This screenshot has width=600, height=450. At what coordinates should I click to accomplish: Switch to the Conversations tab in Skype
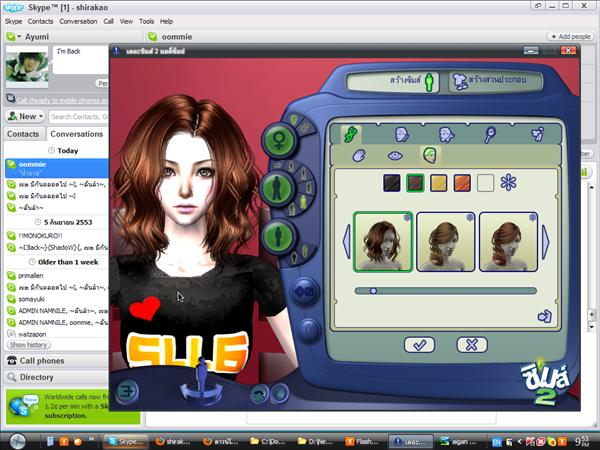(77, 134)
